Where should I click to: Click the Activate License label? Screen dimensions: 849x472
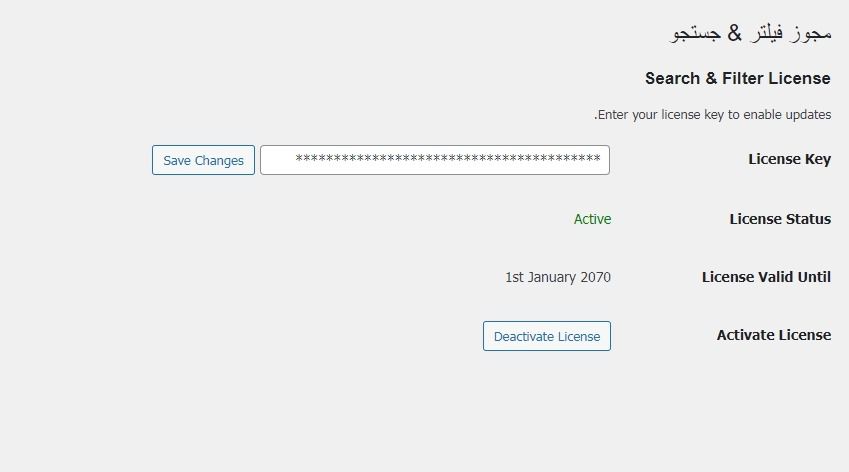773,335
